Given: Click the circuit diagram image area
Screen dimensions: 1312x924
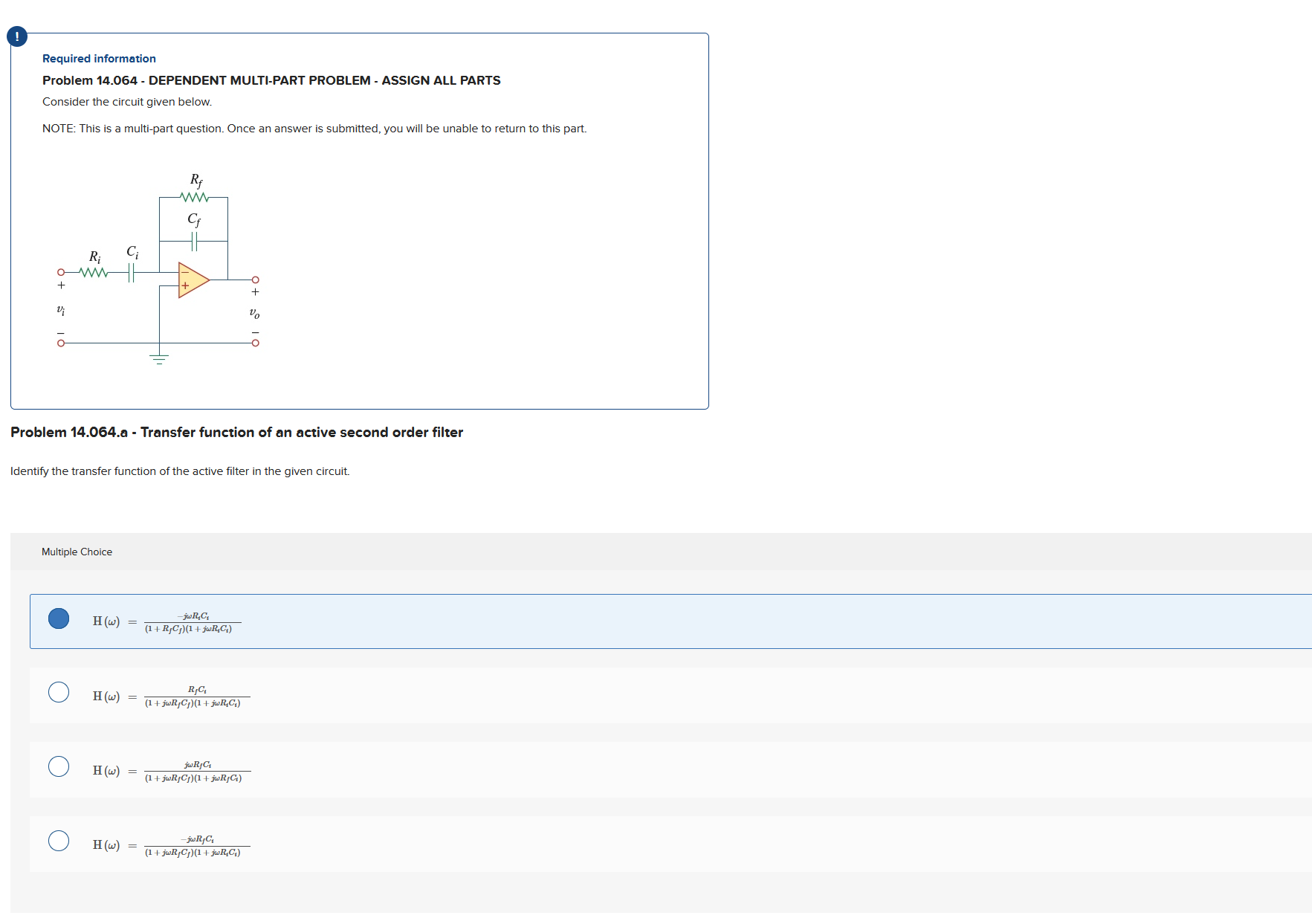Looking at the screenshot, I should coord(156,268).
